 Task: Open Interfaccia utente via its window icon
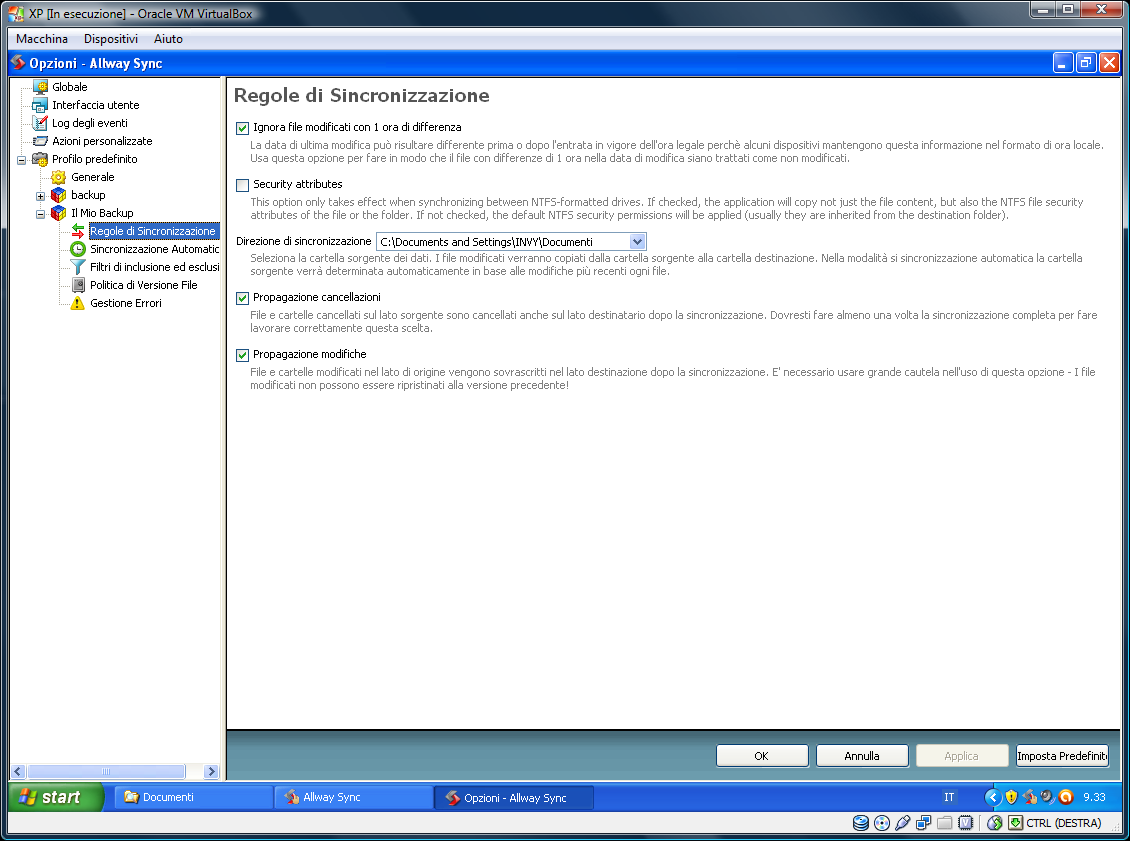40,105
